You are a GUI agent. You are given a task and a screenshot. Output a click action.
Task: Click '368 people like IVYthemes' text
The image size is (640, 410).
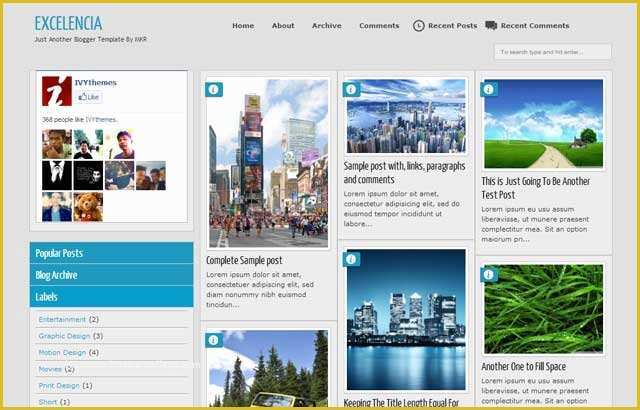(x=80, y=120)
